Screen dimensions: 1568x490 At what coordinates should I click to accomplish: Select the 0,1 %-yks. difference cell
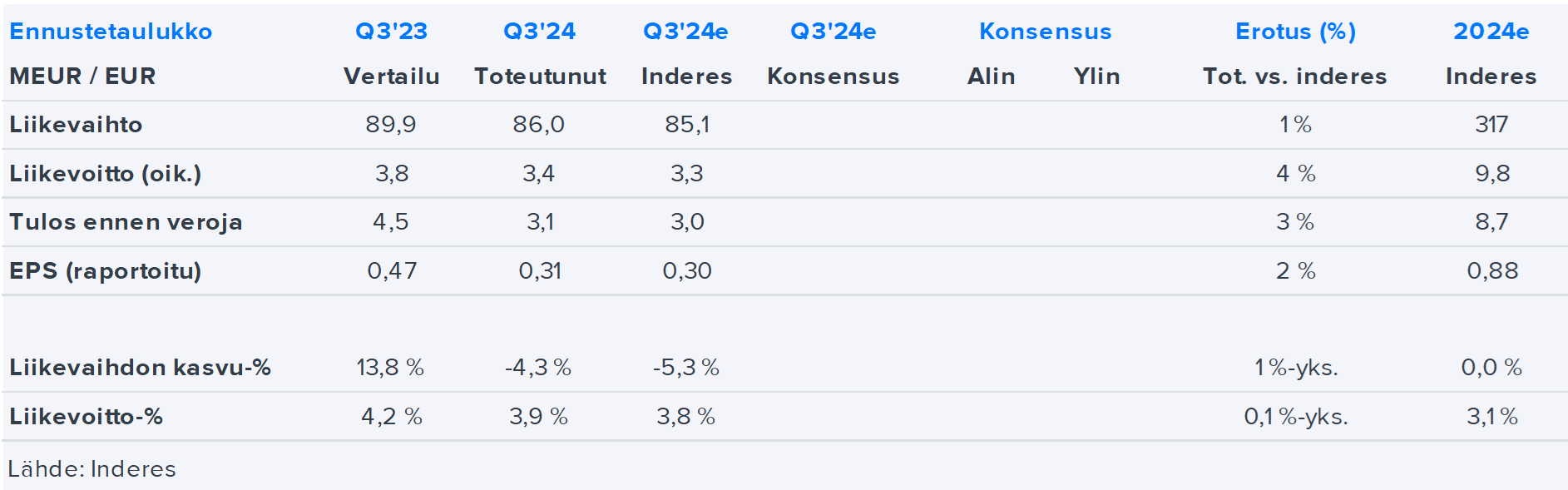click(x=1295, y=417)
